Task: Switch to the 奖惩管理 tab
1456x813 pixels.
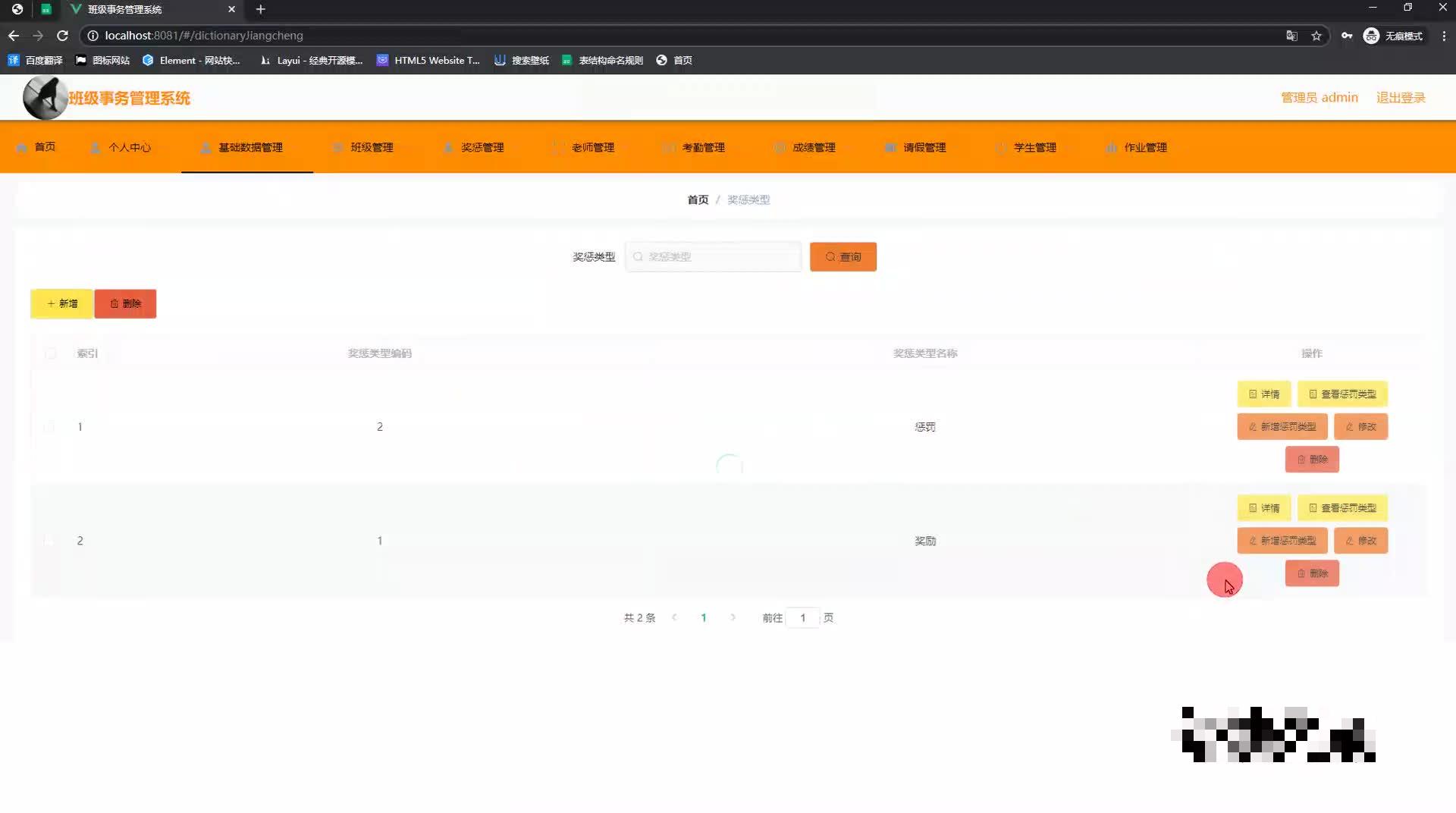Action: (x=484, y=147)
